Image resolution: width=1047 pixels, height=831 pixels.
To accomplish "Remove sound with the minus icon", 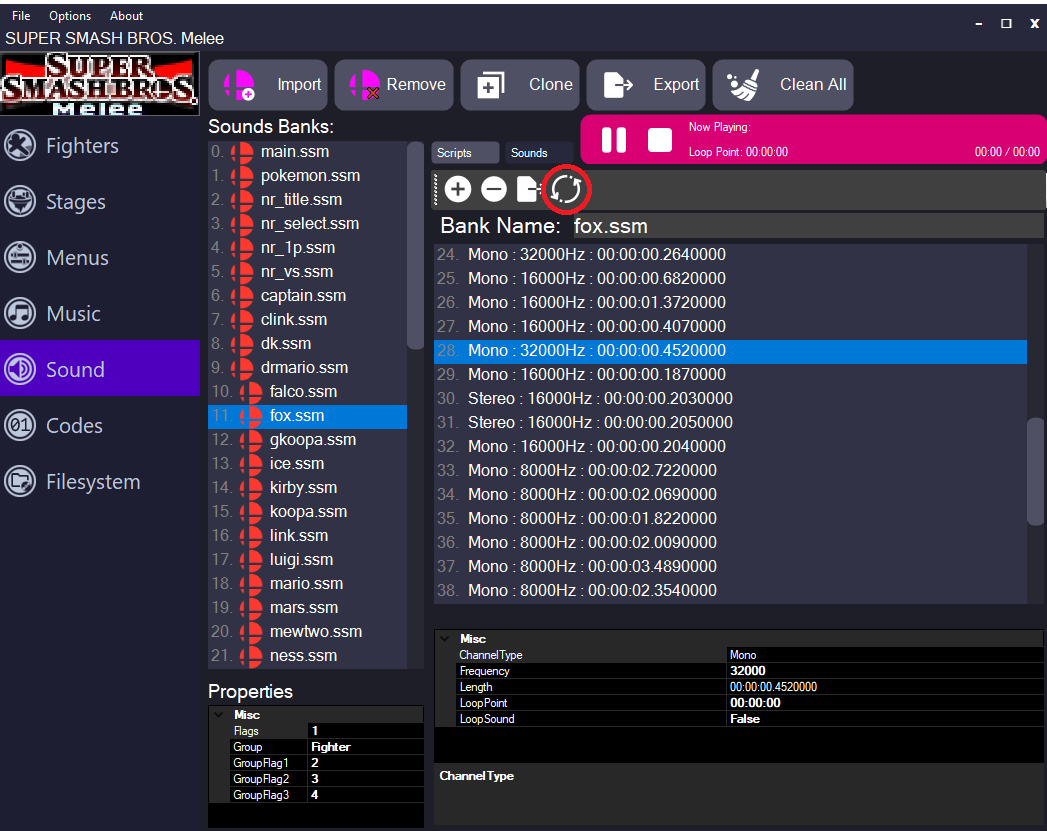I will (494, 190).
